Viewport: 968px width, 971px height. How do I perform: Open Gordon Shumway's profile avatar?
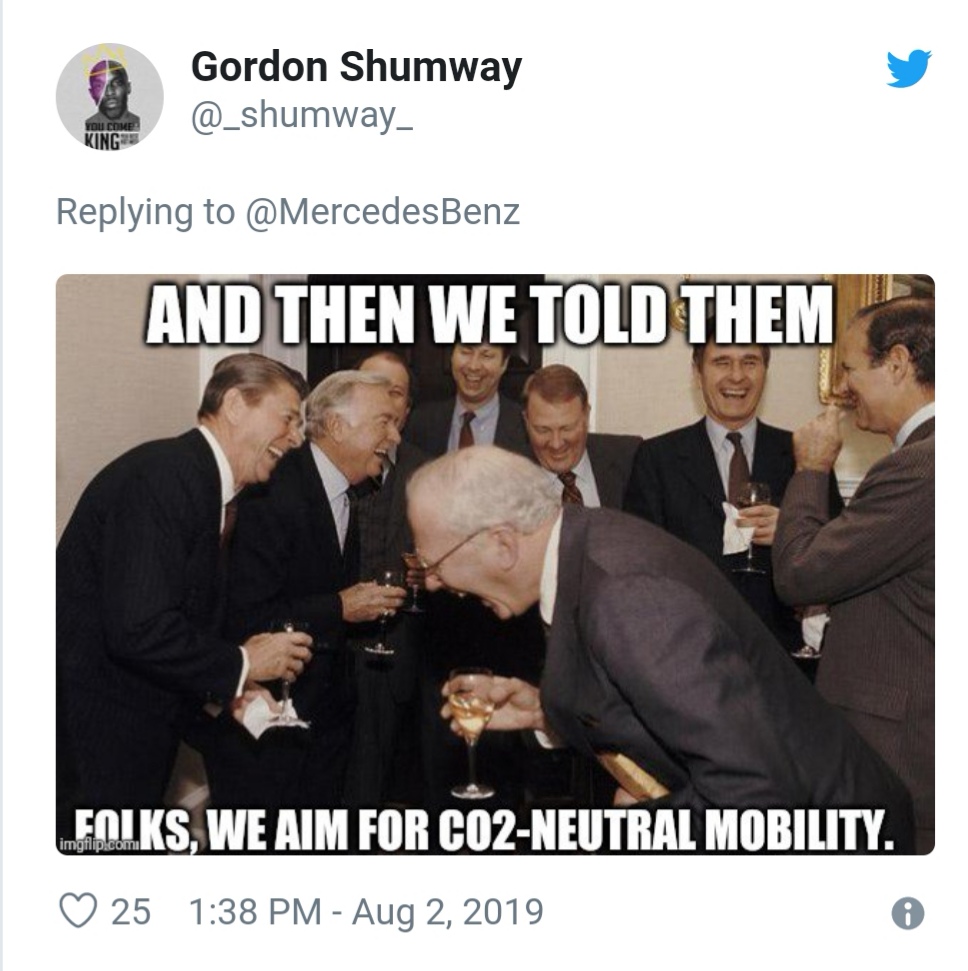(110, 96)
